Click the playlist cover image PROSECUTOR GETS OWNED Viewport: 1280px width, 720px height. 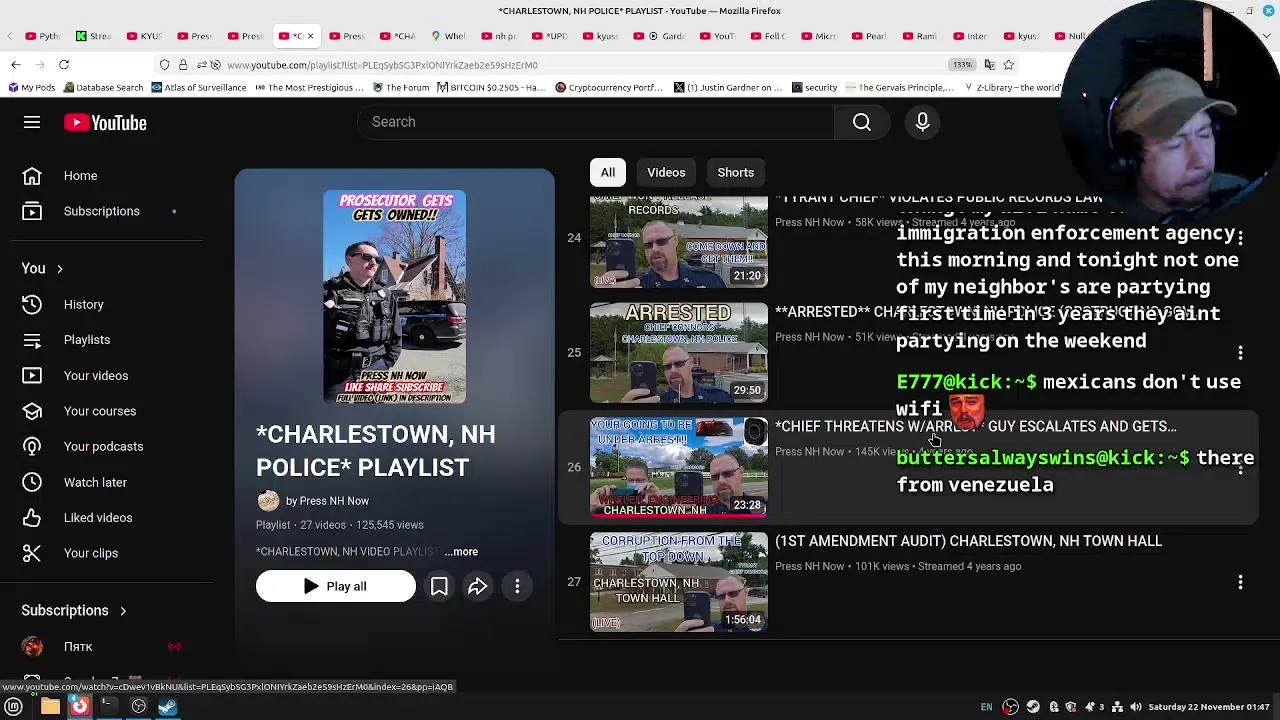click(x=394, y=296)
